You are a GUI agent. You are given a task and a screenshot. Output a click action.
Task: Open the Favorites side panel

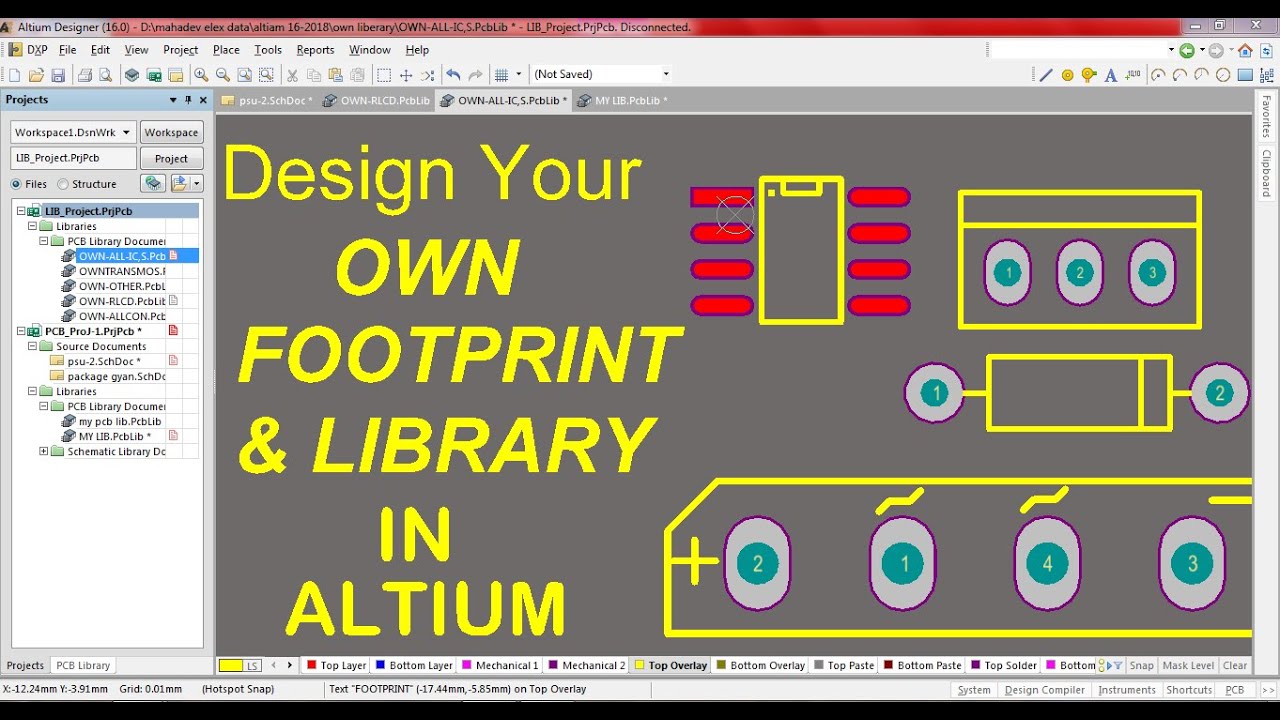1266,117
